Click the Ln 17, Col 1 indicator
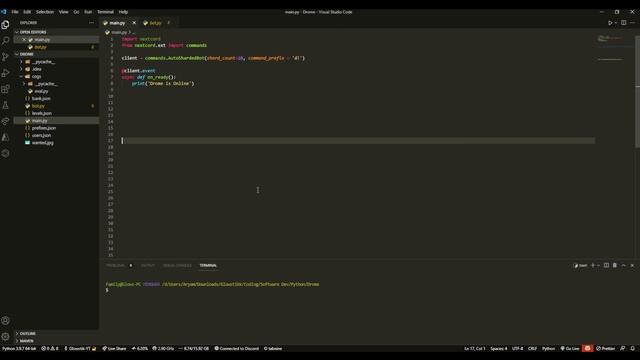Image resolution: width=640 pixels, height=360 pixels. click(x=475, y=349)
